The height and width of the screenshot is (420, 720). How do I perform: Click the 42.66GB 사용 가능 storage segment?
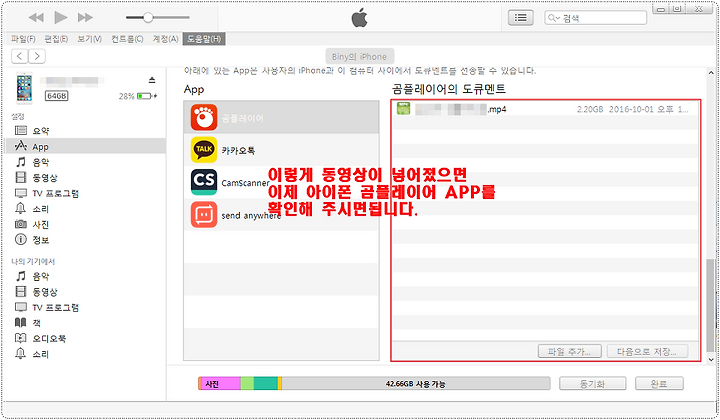[416, 384]
